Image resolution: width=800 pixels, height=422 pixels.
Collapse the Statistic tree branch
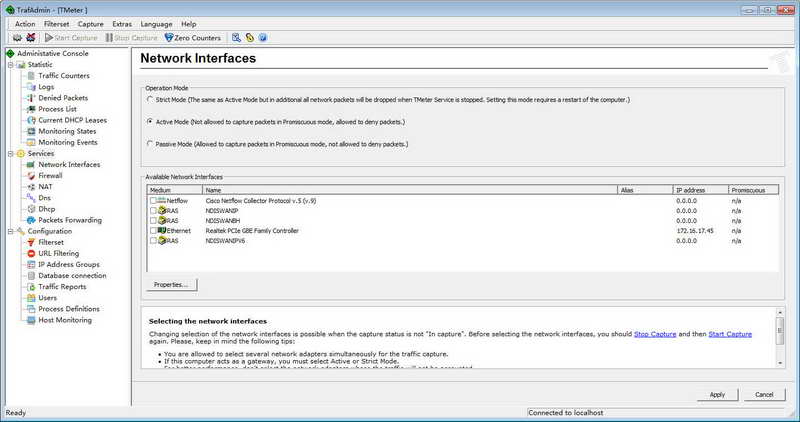(11, 65)
